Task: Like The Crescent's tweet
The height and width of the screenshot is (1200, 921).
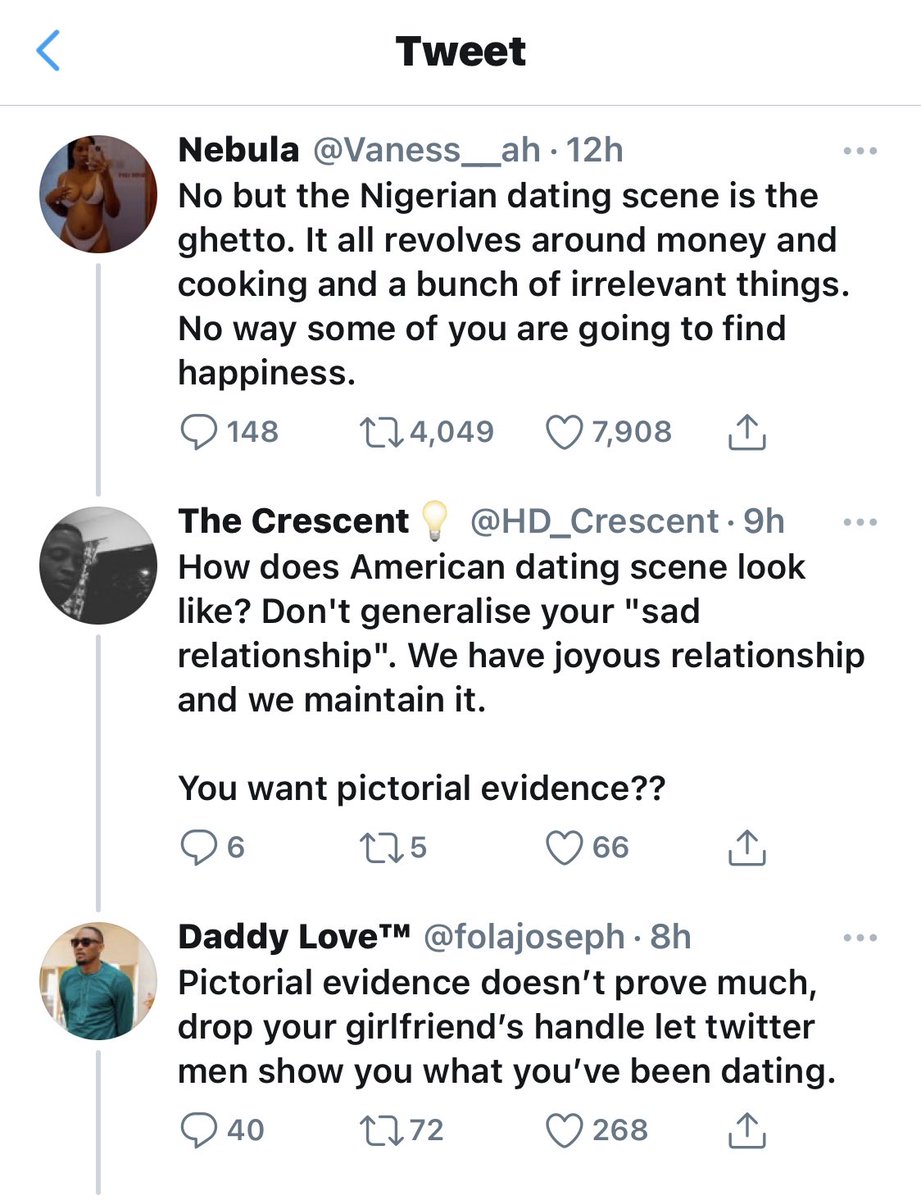Action: (566, 847)
